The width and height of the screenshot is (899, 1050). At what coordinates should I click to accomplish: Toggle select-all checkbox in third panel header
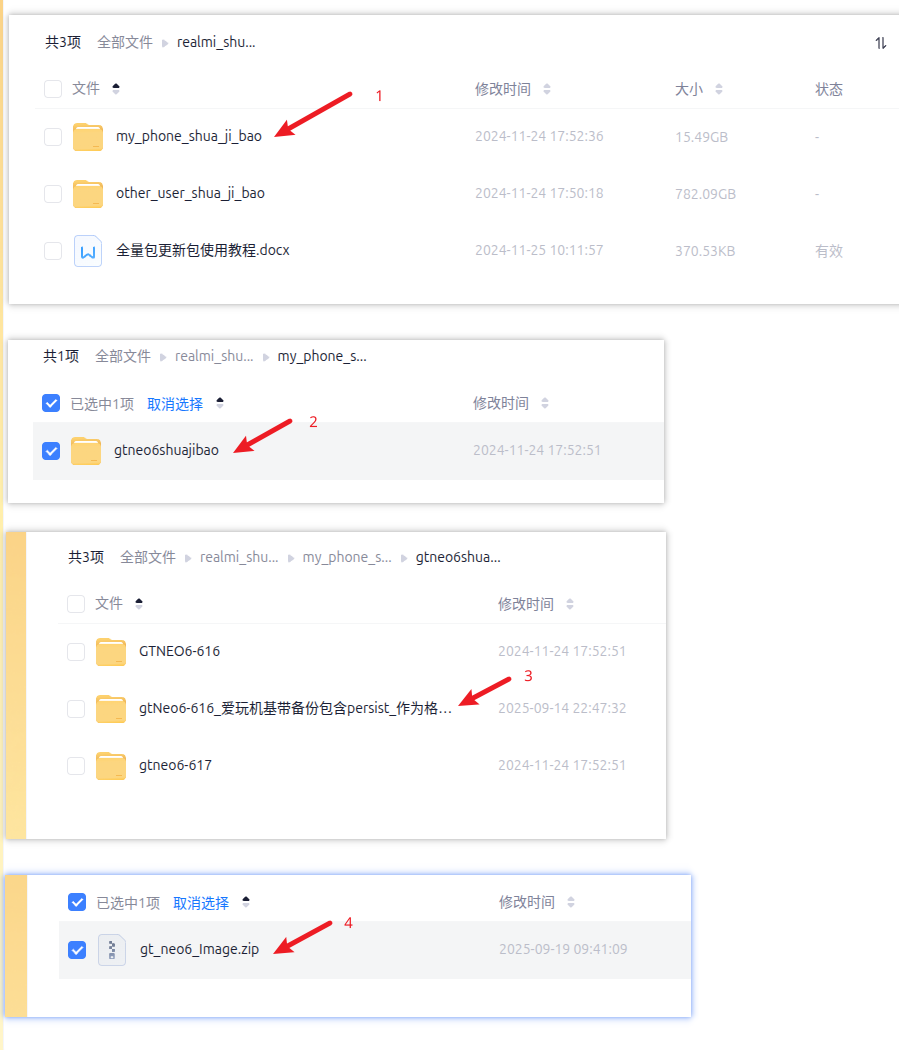76,604
